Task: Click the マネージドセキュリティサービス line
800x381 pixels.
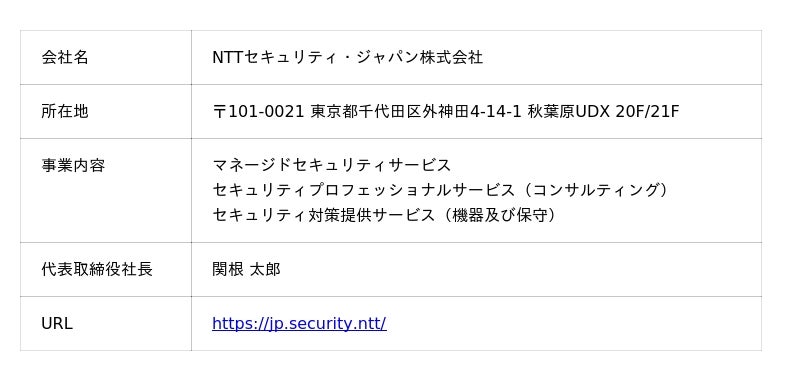Action: point(332,165)
